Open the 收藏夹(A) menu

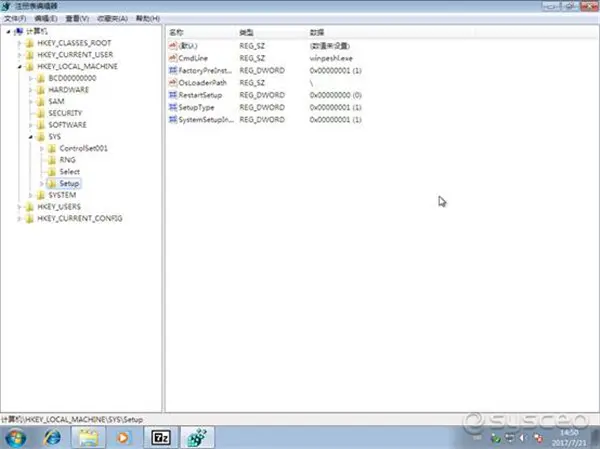(112, 18)
